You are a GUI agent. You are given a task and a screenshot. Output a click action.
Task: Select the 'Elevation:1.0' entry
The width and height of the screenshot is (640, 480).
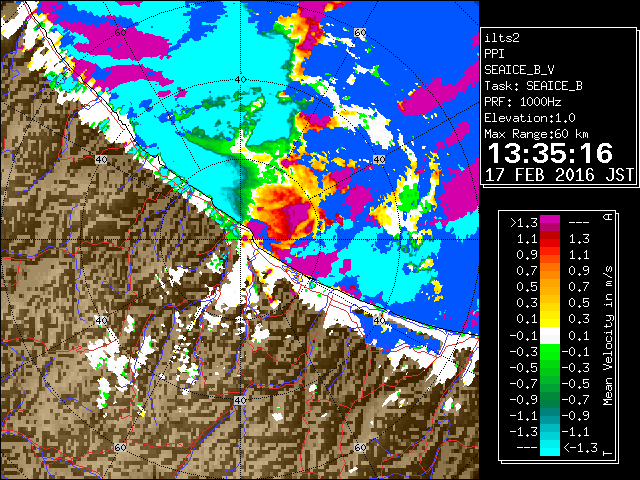(x=530, y=118)
